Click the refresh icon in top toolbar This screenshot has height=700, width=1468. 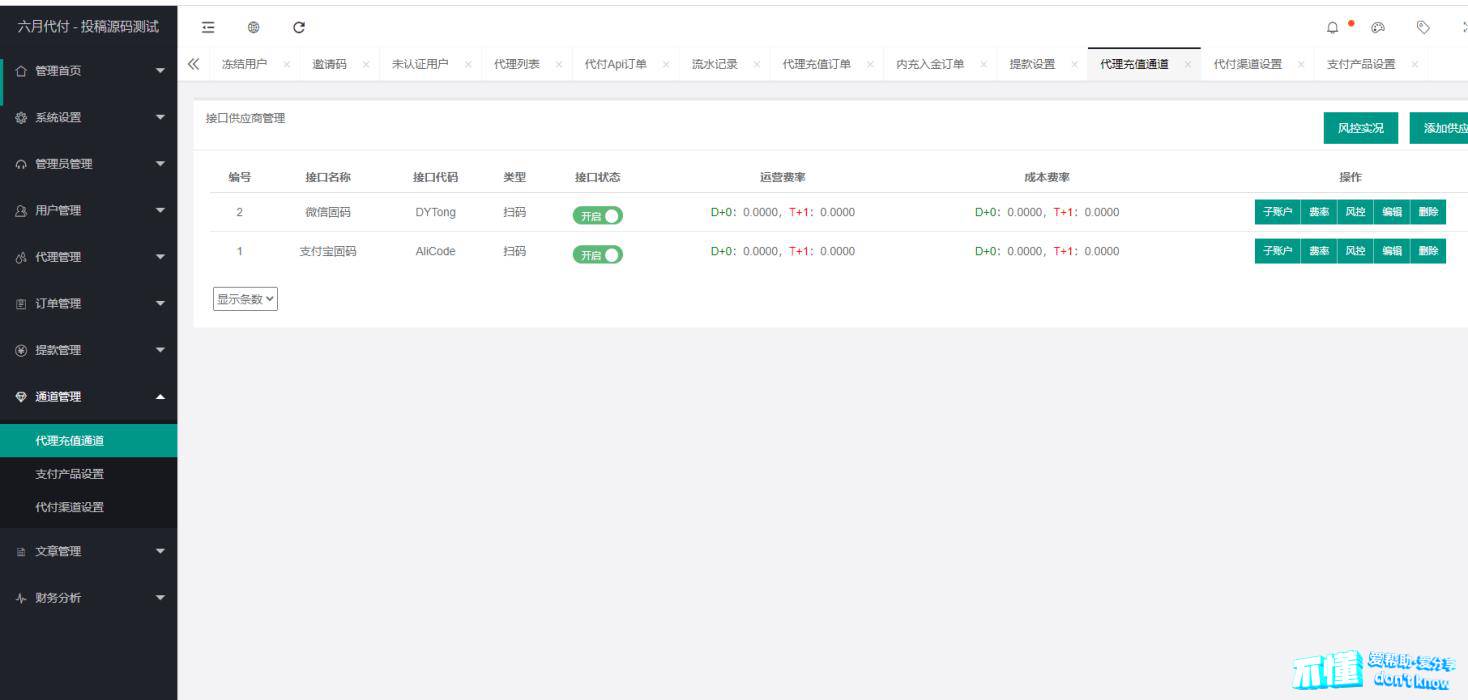[299, 28]
